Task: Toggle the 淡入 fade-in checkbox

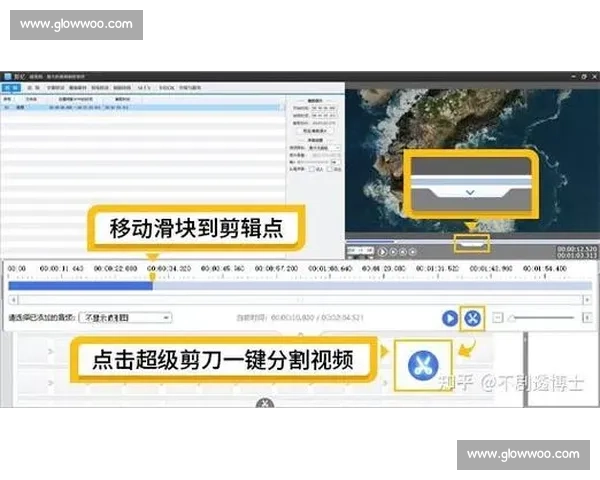Action: pos(312,169)
